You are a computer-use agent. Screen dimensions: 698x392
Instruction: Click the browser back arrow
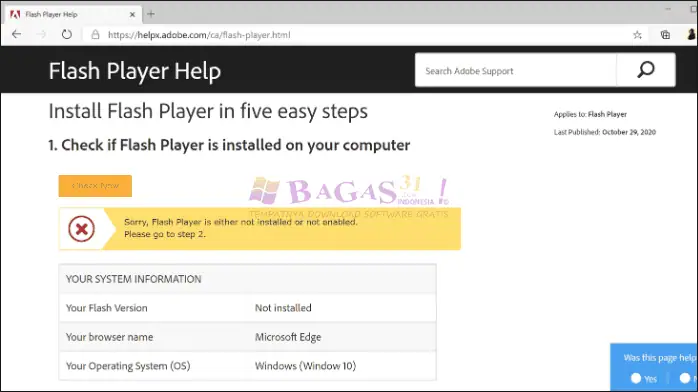16,34
